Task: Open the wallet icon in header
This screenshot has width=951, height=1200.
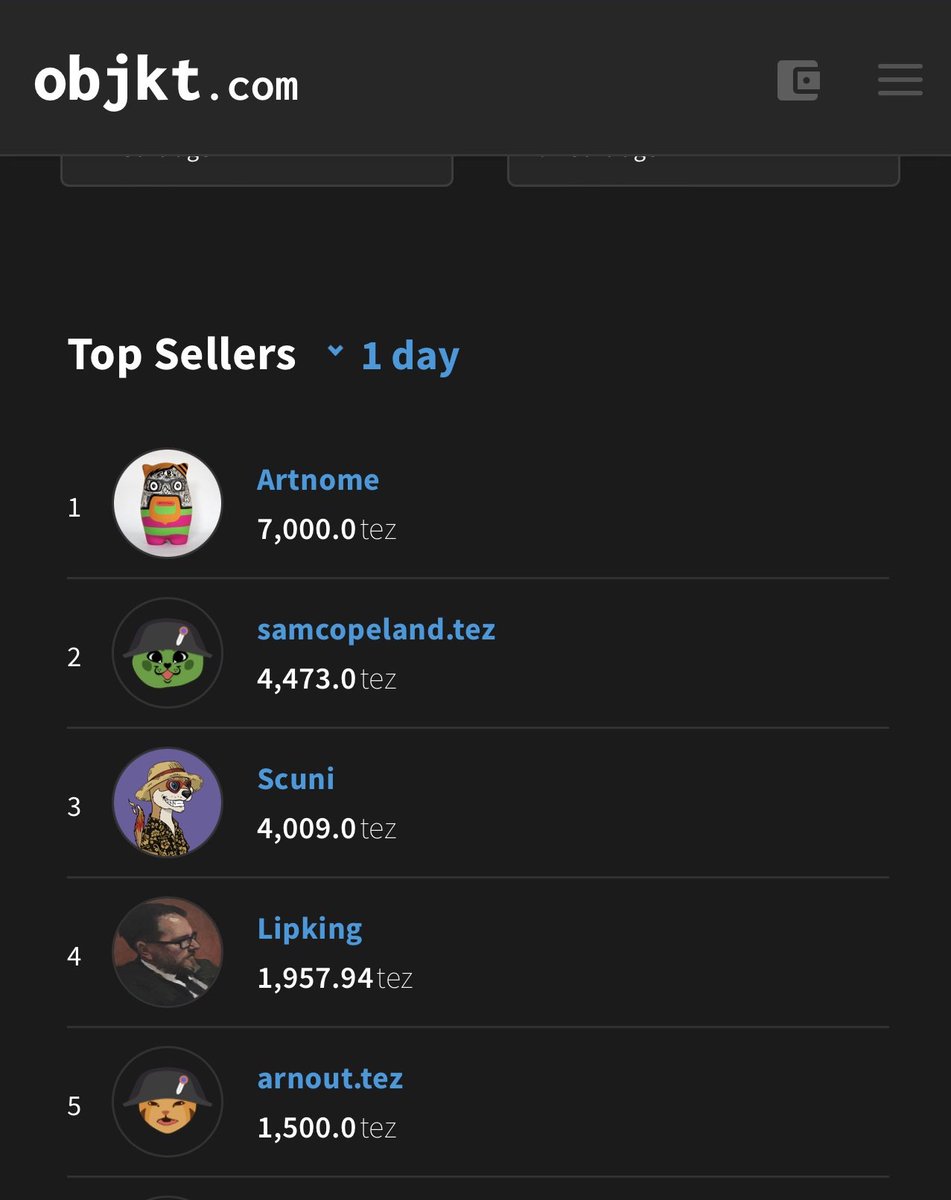Action: tap(798, 80)
